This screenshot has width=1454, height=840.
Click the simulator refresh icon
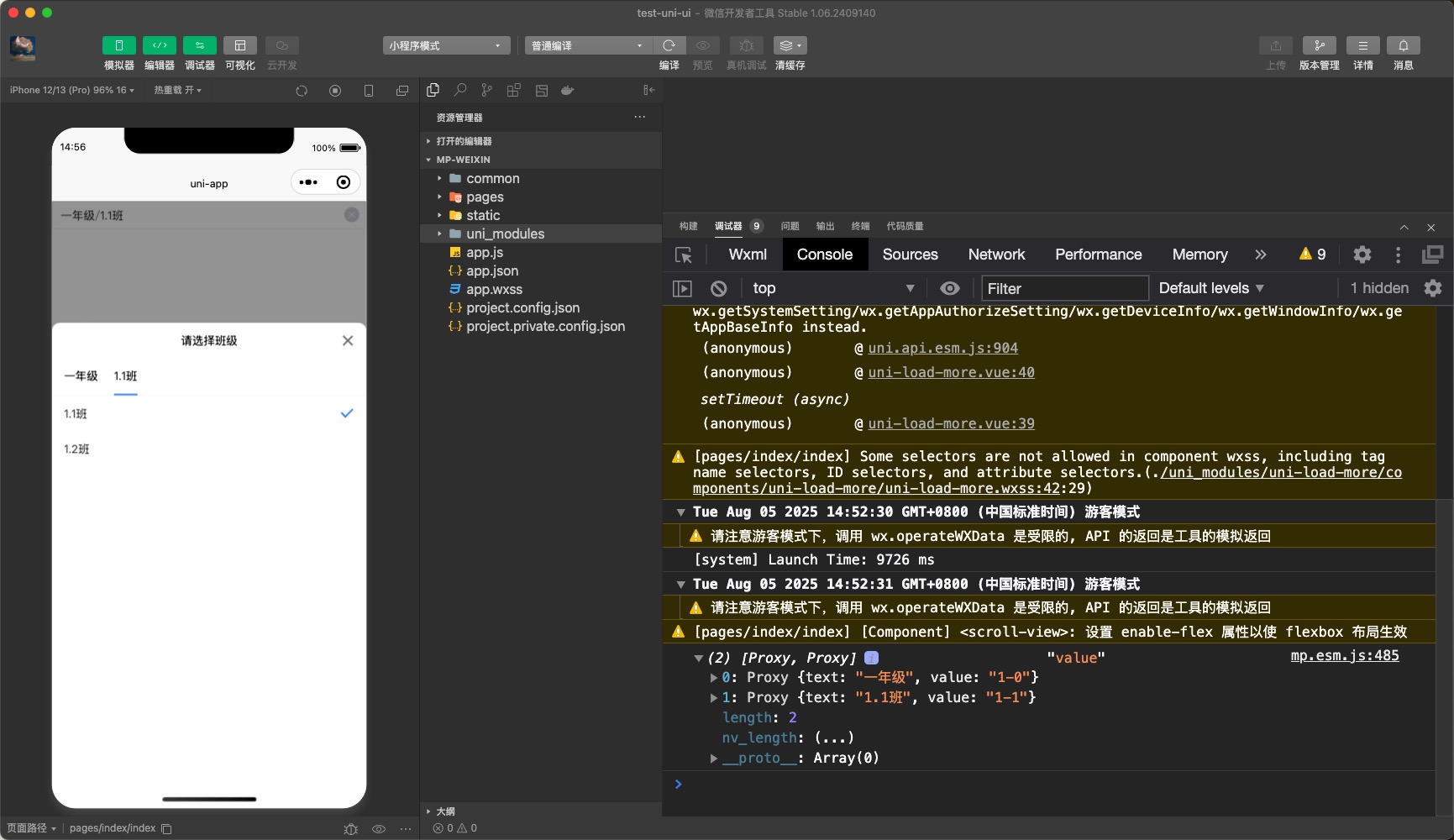pyautogui.click(x=302, y=90)
